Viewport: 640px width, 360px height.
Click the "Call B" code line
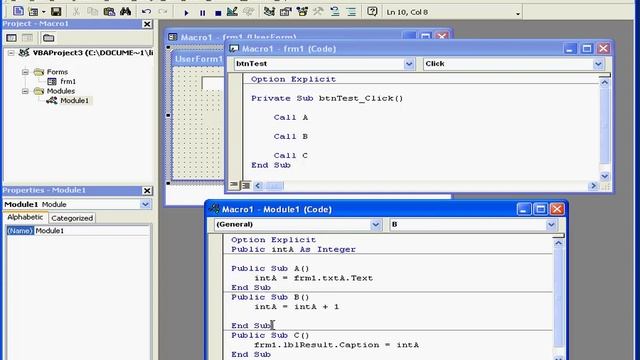291,136
